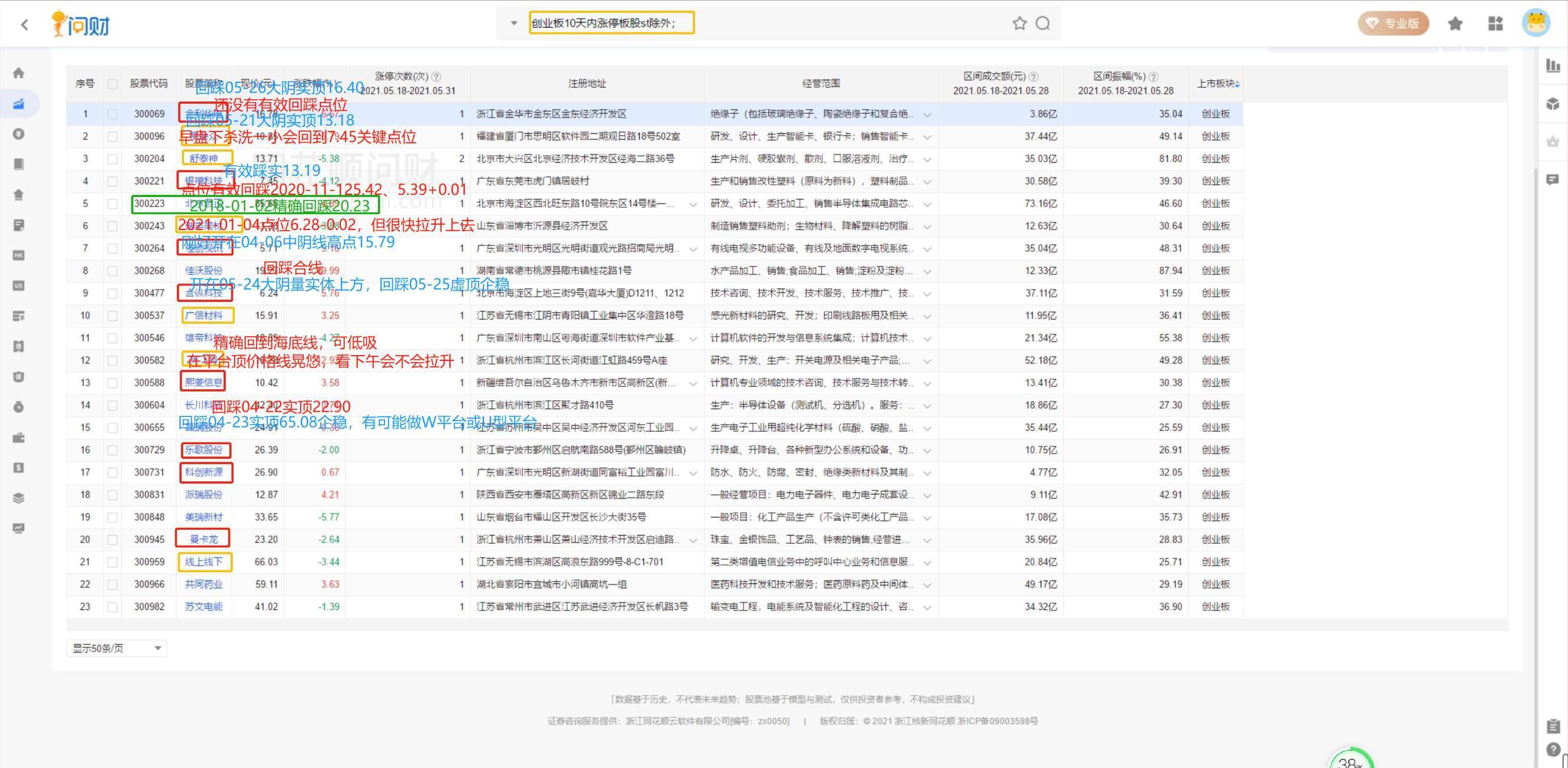This screenshot has height=768, width=1568.
Task: Open the cube icon on right edge
Action: (x=1553, y=104)
